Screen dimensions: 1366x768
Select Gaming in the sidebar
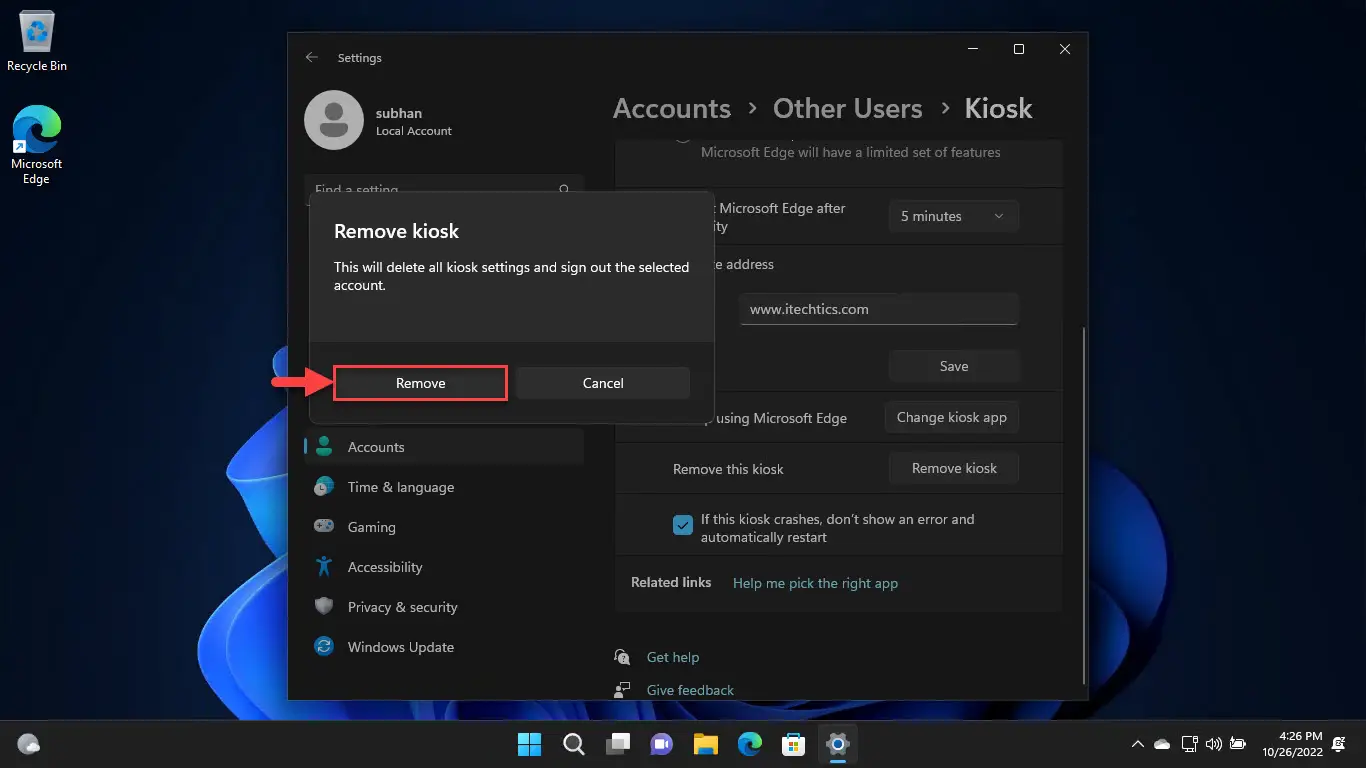pos(444,527)
